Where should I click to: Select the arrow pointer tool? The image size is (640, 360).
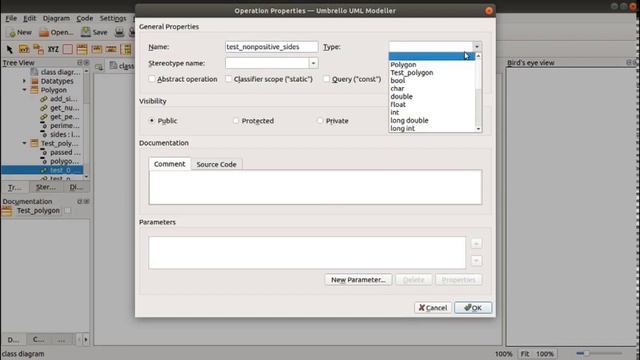coord(9,49)
